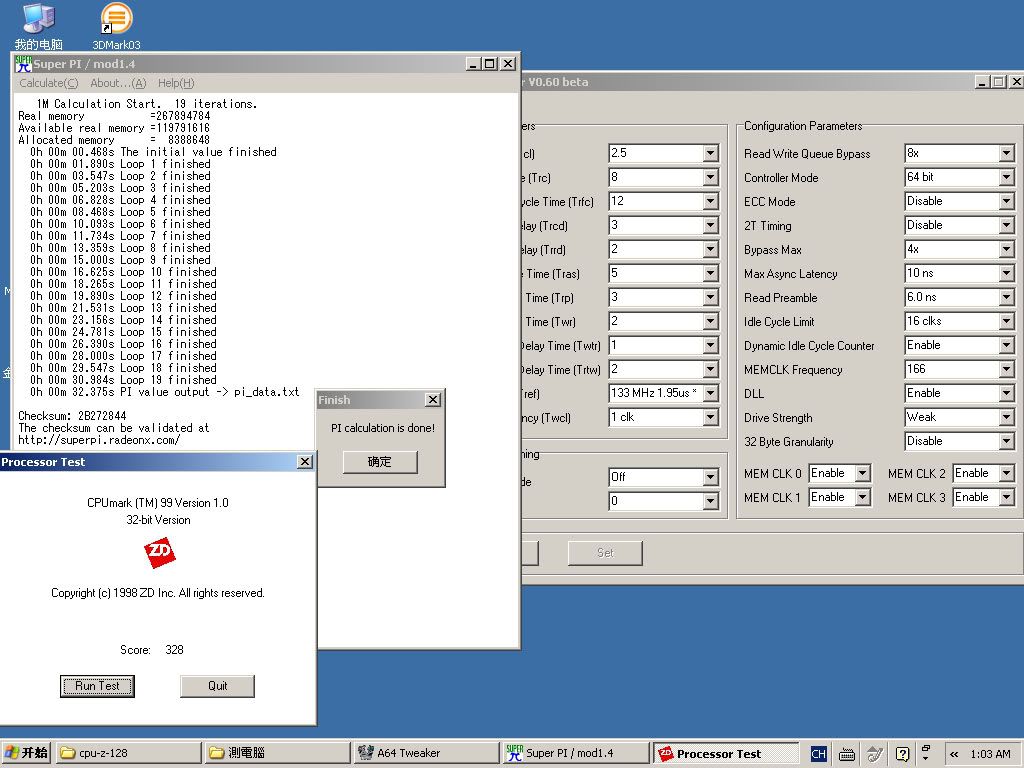
Task: Expand the Trcd dropdown
Action: pos(711,225)
